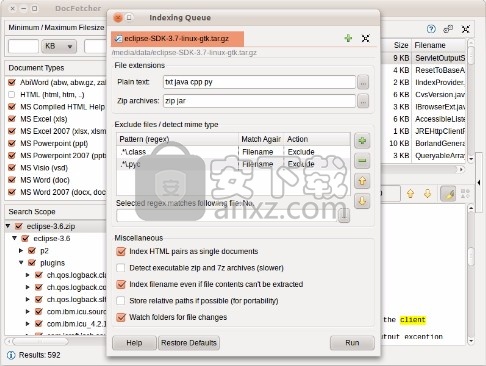Click the Plain text extensions field

[x=259, y=82]
